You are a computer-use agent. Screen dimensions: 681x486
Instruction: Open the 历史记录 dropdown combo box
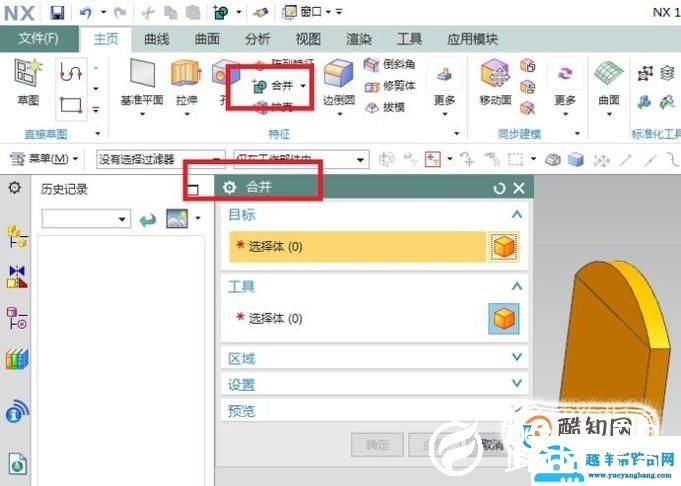tap(86, 218)
